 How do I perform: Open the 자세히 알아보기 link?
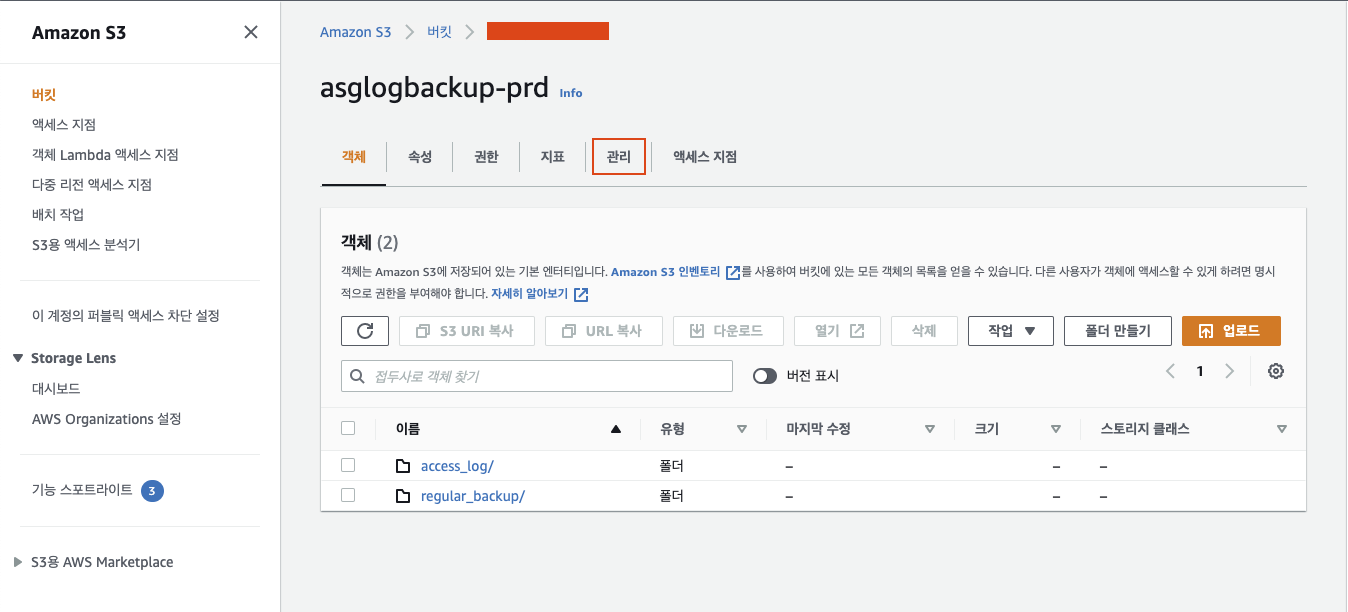[x=529, y=294]
